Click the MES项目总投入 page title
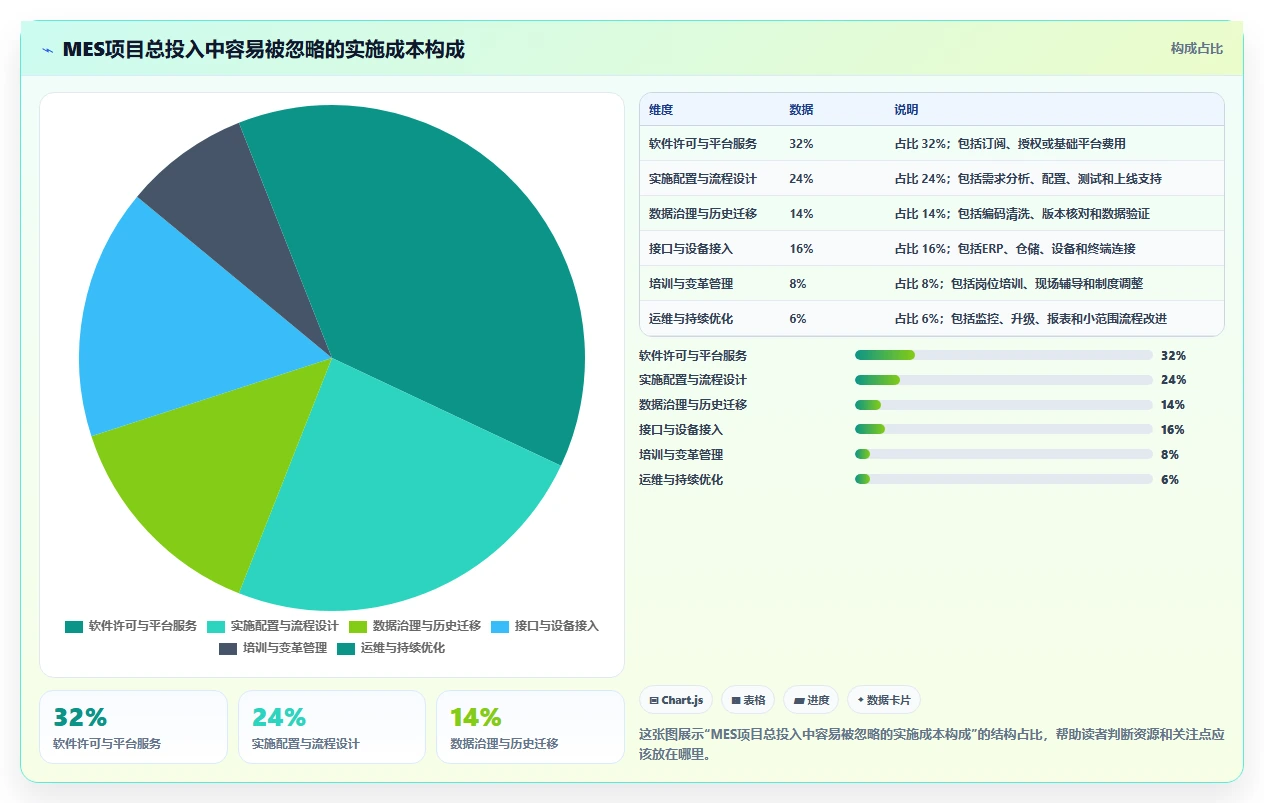The width and height of the screenshot is (1264, 803). [x=263, y=49]
